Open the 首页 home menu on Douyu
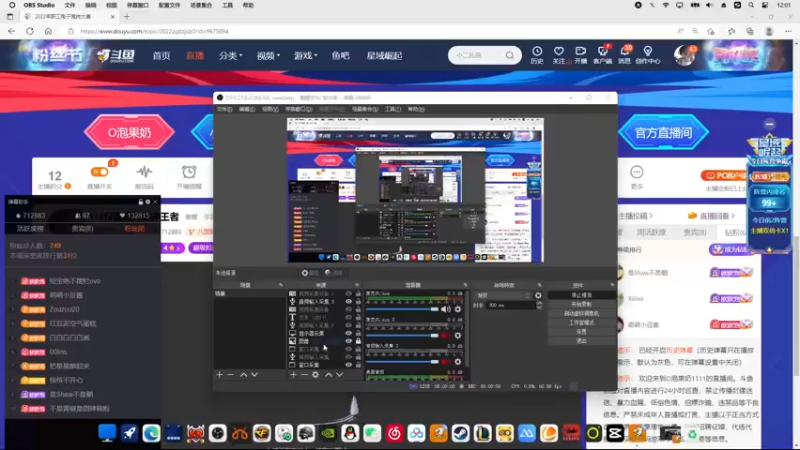Viewport: 800px width, 450px height. (x=161, y=55)
